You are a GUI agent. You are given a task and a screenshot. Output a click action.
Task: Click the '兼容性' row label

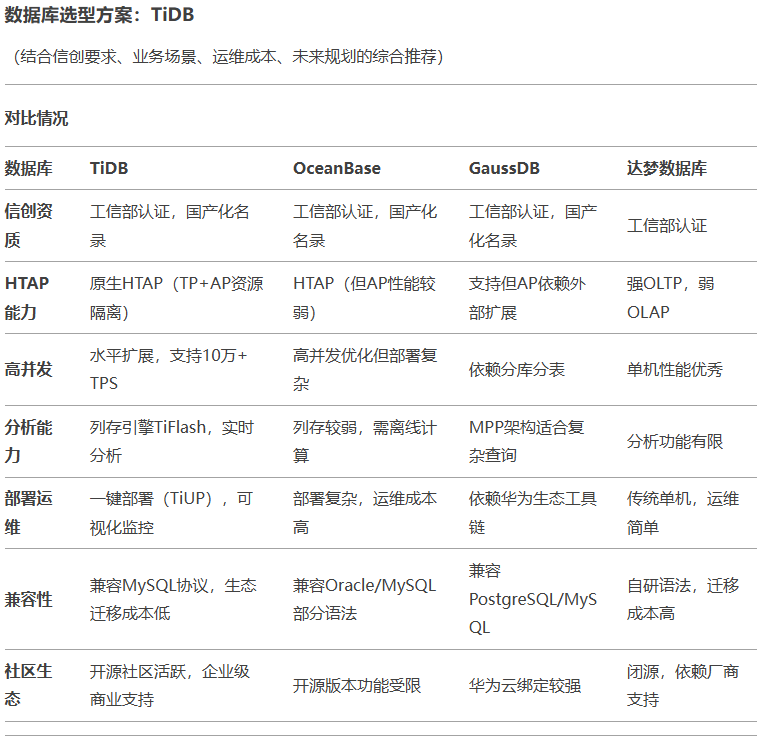pos(29,599)
